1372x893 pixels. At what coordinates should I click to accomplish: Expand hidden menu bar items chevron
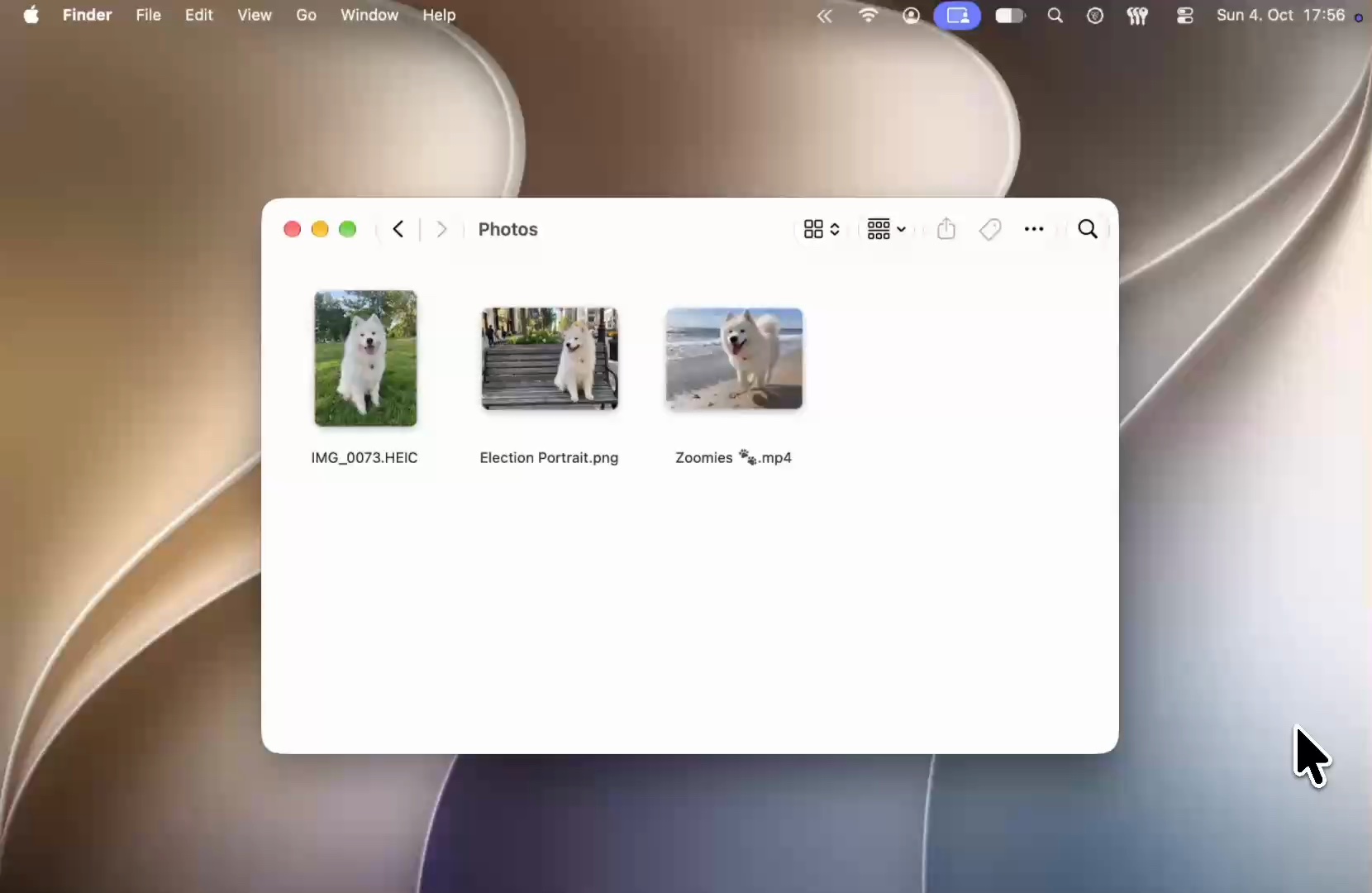coord(824,15)
